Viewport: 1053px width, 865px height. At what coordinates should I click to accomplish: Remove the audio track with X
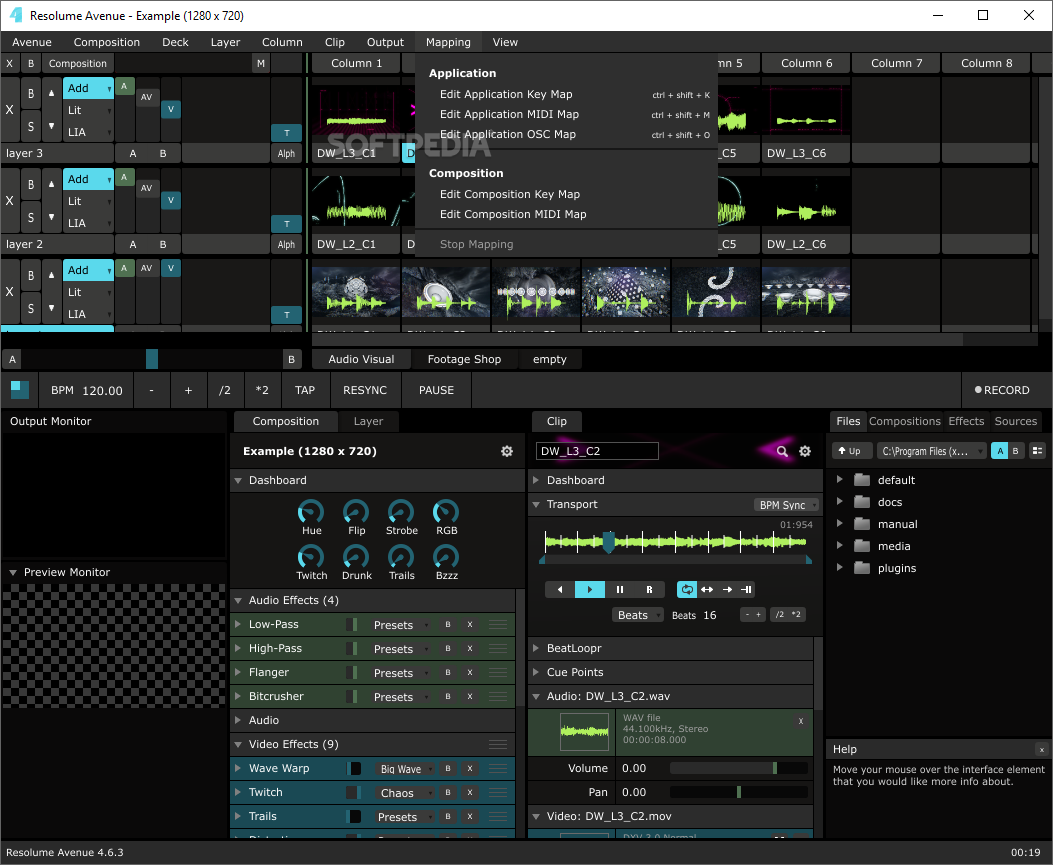(800, 721)
